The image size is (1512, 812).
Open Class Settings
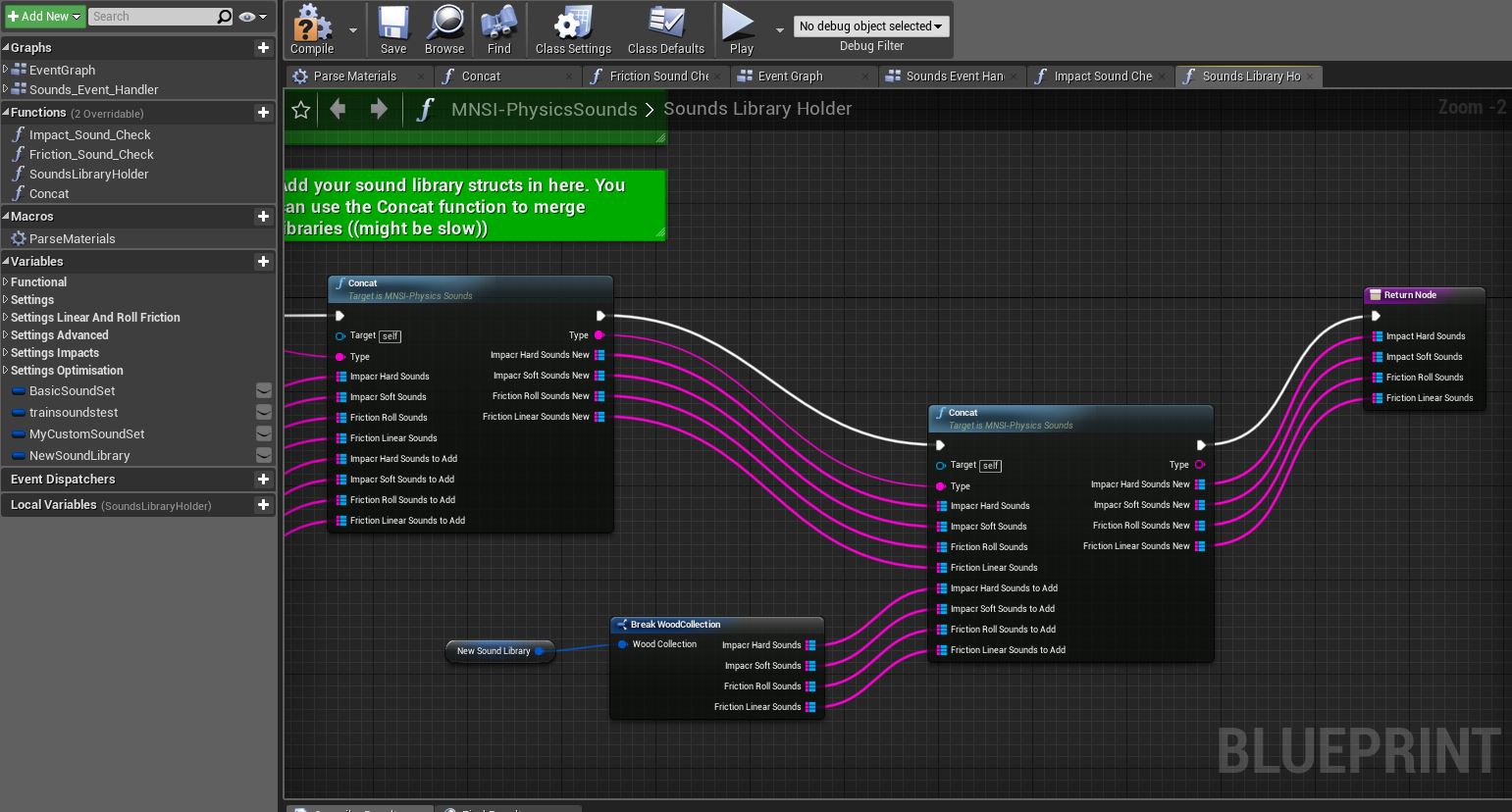(573, 28)
